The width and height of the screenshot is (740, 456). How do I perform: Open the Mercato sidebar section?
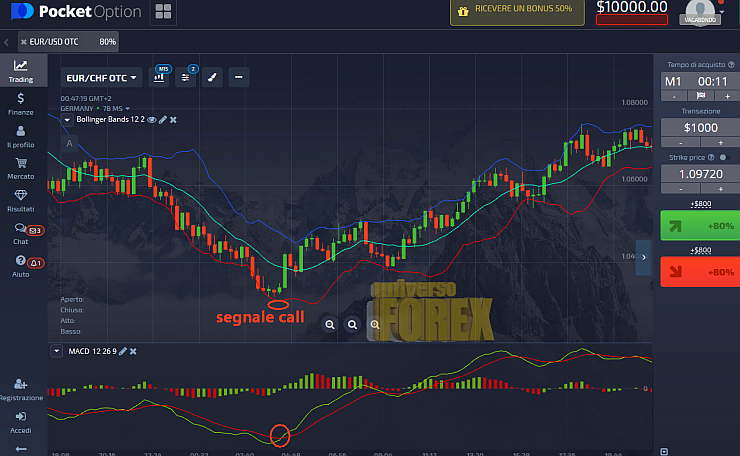[21, 169]
